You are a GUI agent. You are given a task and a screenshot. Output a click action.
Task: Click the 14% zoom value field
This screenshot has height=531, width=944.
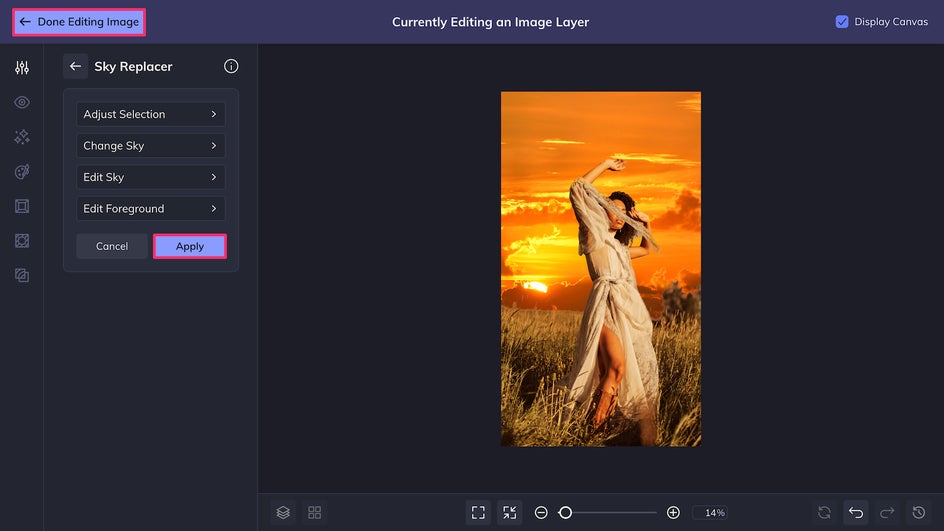click(710, 512)
